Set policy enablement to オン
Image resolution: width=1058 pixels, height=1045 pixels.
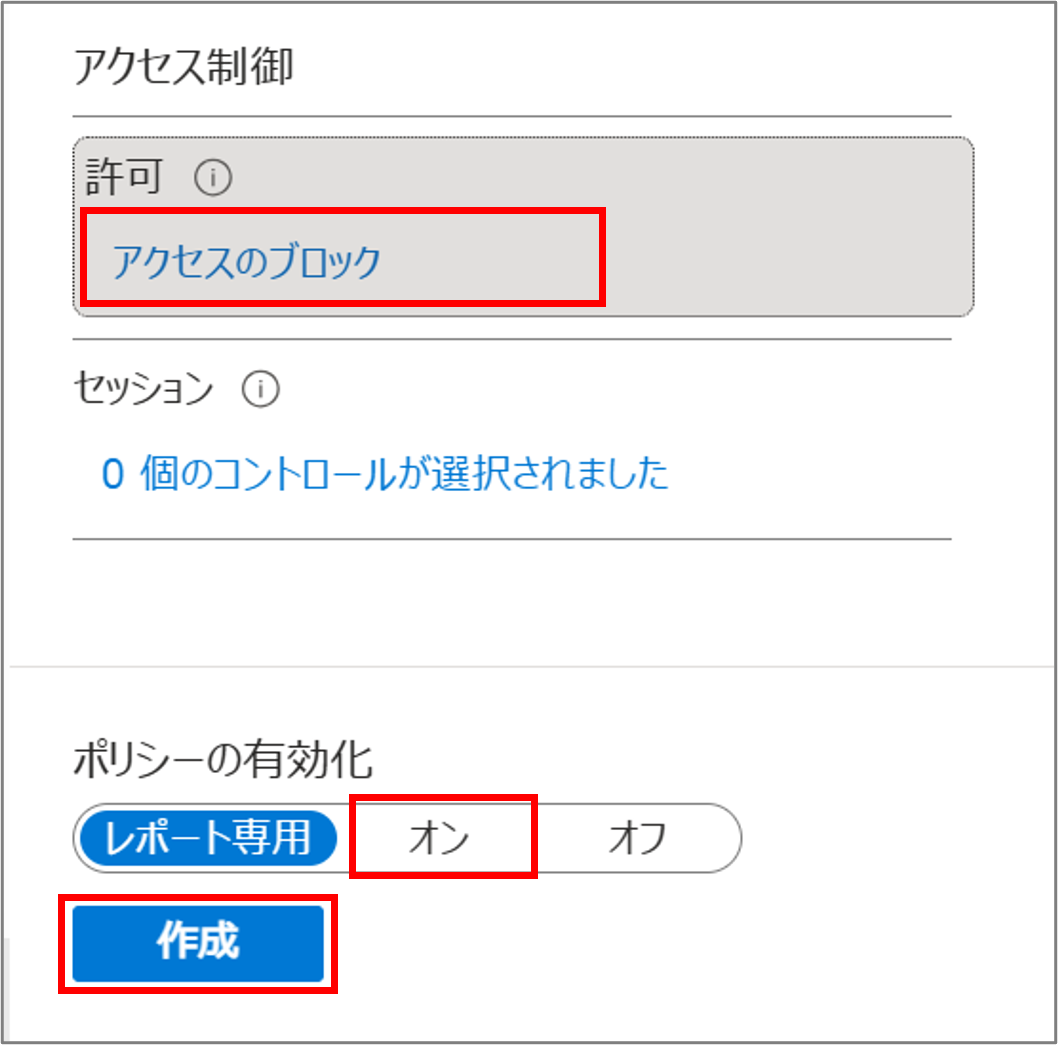click(x=439, y=838)
